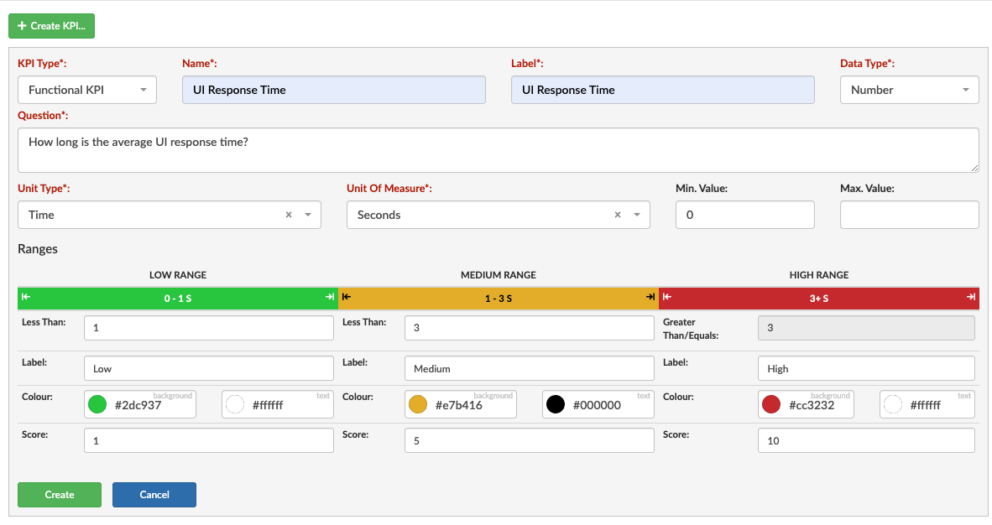Click right arrow icon on red high range bar
This screenshot has height=525, width=992.
971,297
